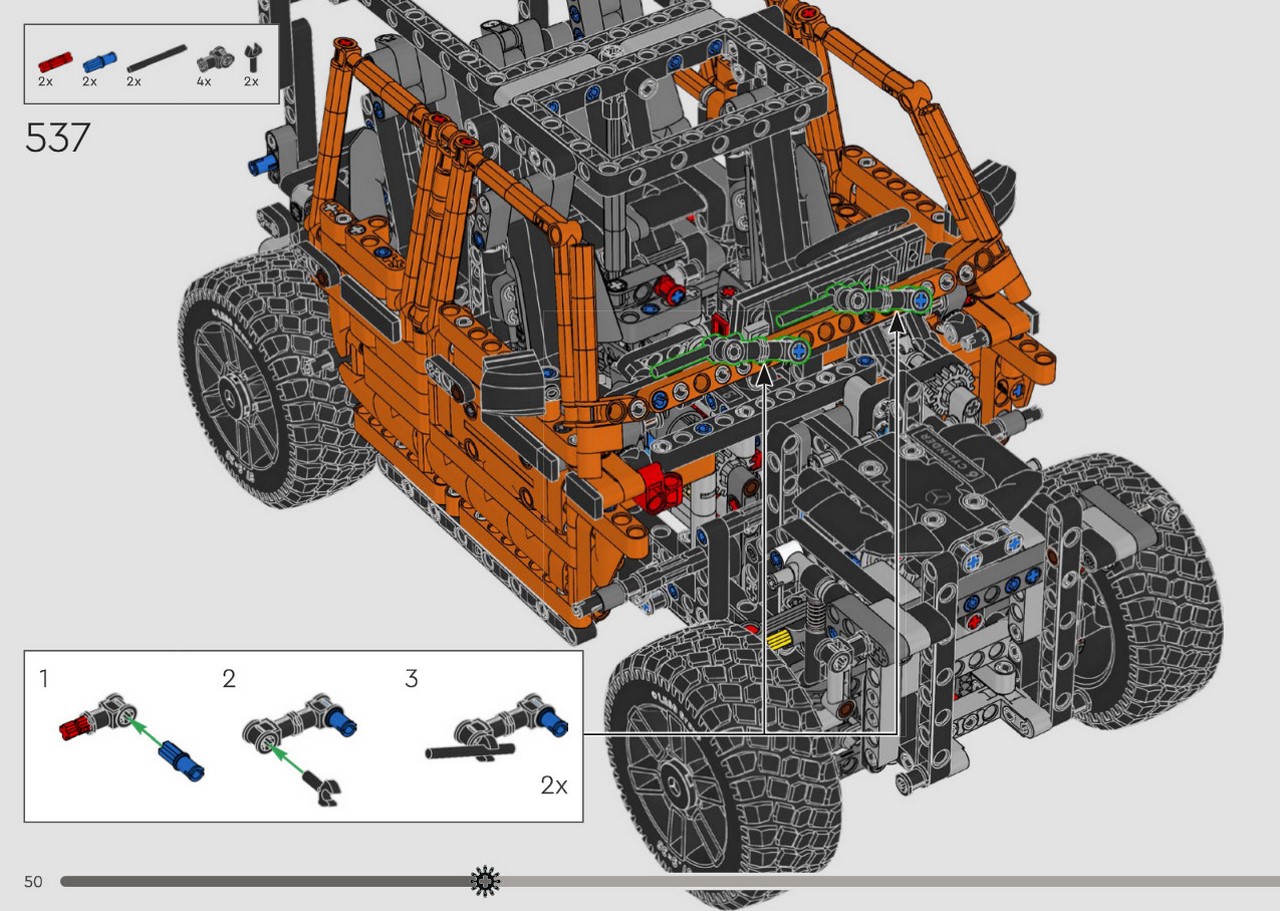This screenshot has height=911, width=1280.
Task: Select the small black pin part icon
Action: click(x=251, y=58)
